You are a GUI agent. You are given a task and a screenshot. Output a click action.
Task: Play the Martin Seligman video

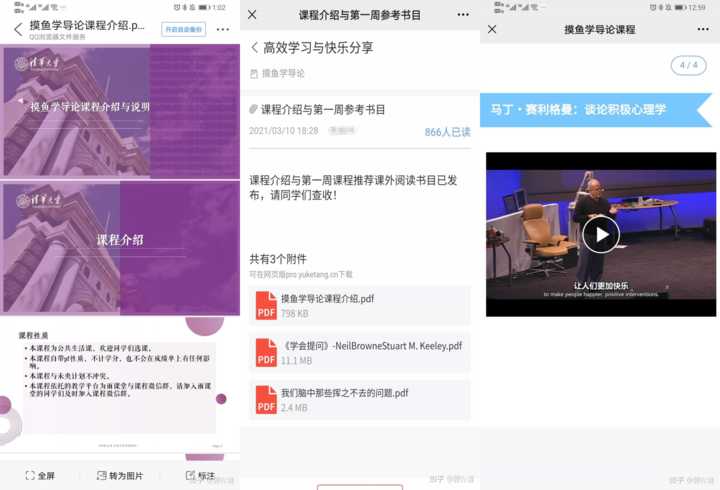pyautogui.click(x=601, y=234)
